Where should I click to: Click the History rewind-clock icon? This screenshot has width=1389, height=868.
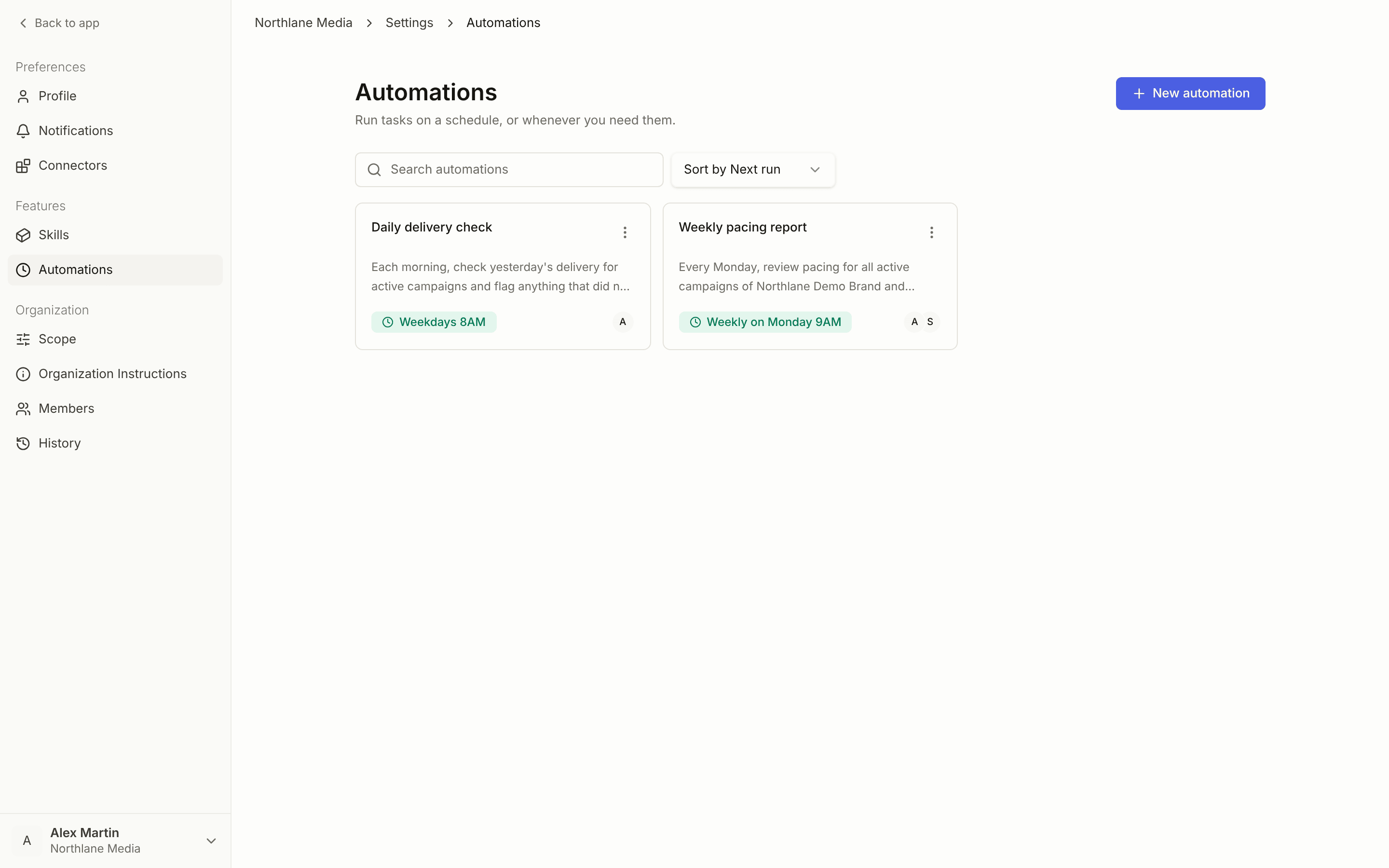[x=23, y=444]
